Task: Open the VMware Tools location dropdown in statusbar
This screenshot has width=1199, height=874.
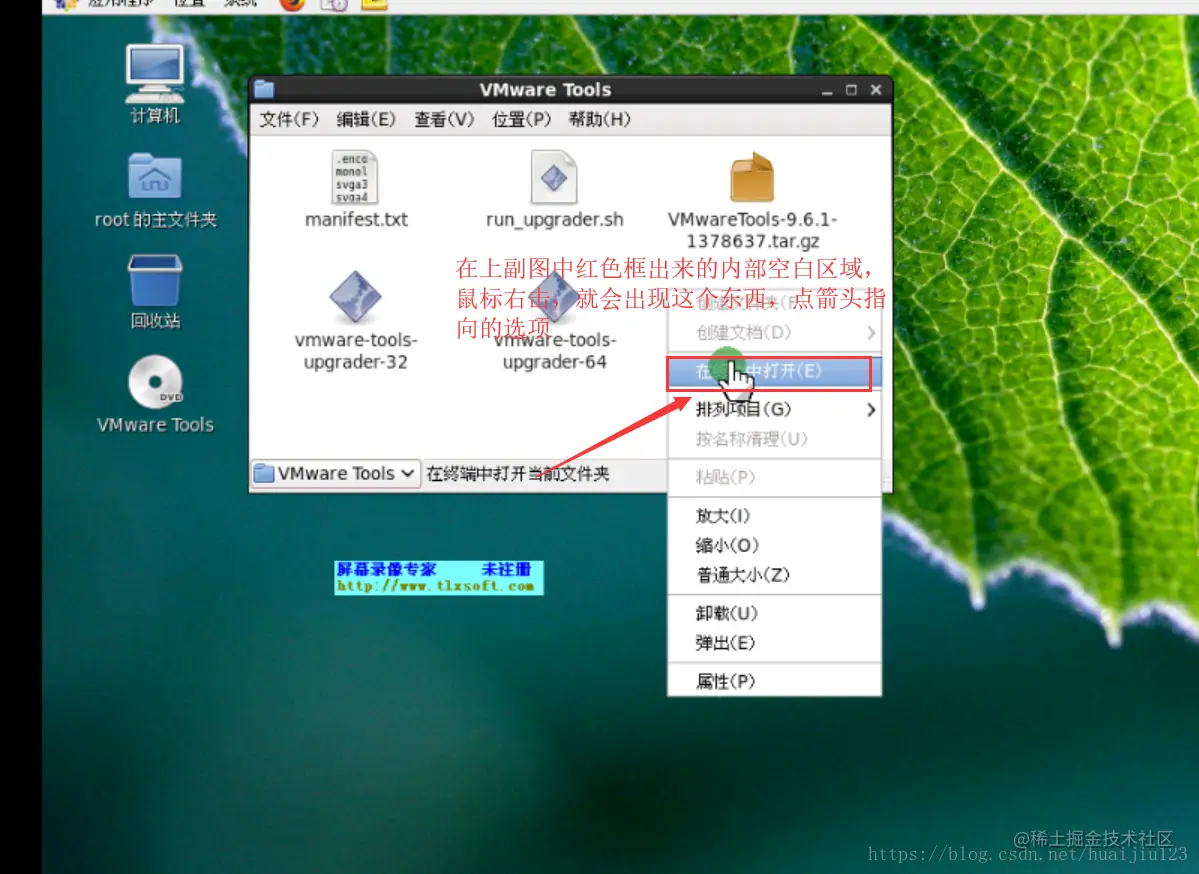Action: pos(335,473)
